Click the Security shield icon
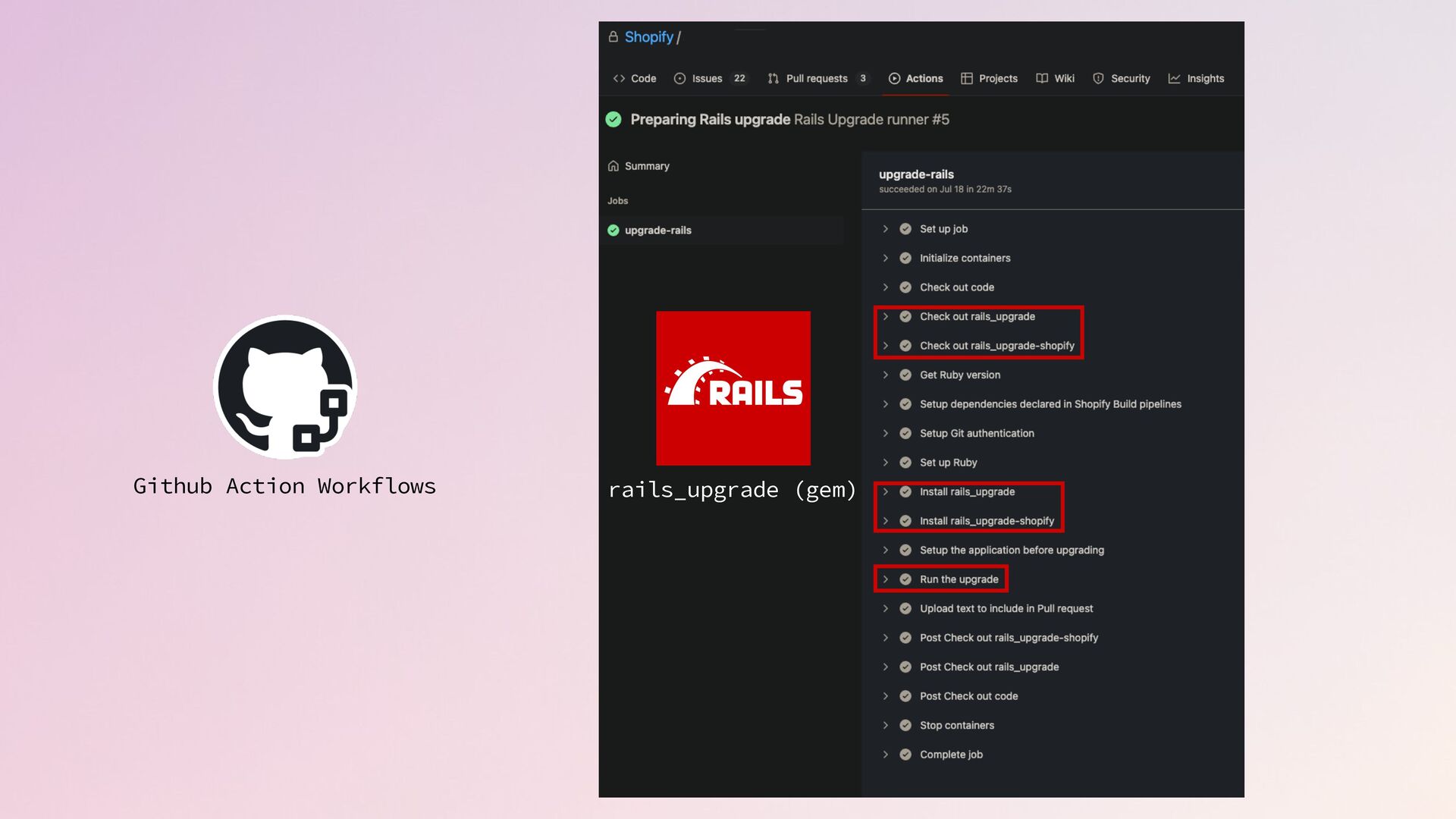Viewport: 1456px width, 819px height. pyautogui.click(x=1098, y=78)
